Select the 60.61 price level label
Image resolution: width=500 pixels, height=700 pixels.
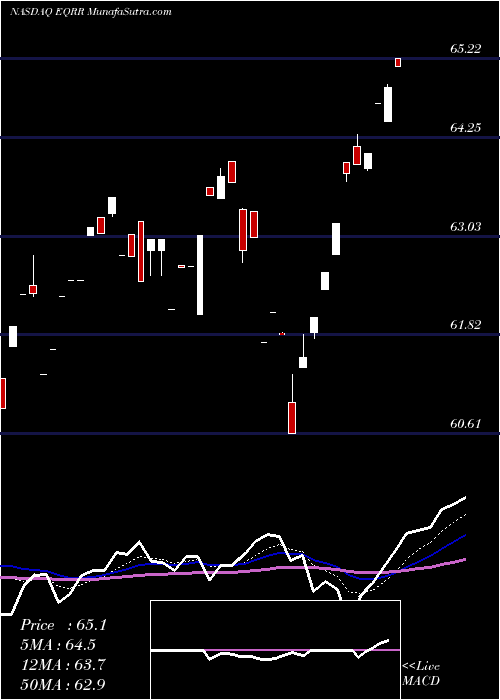tap(466, 423)
